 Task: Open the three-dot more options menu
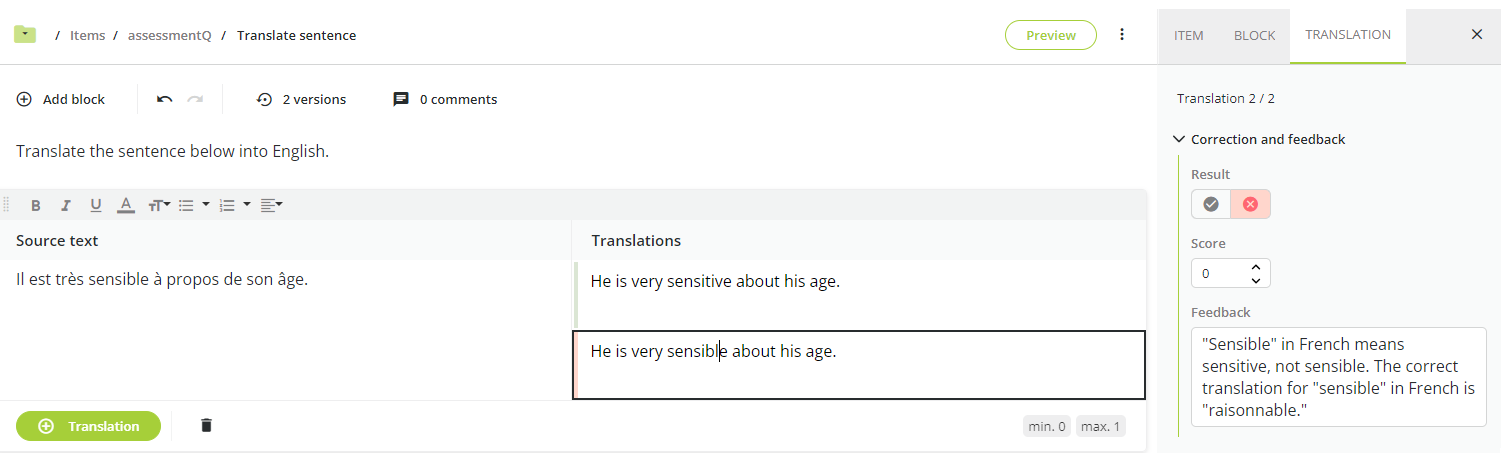[1122, 35]
